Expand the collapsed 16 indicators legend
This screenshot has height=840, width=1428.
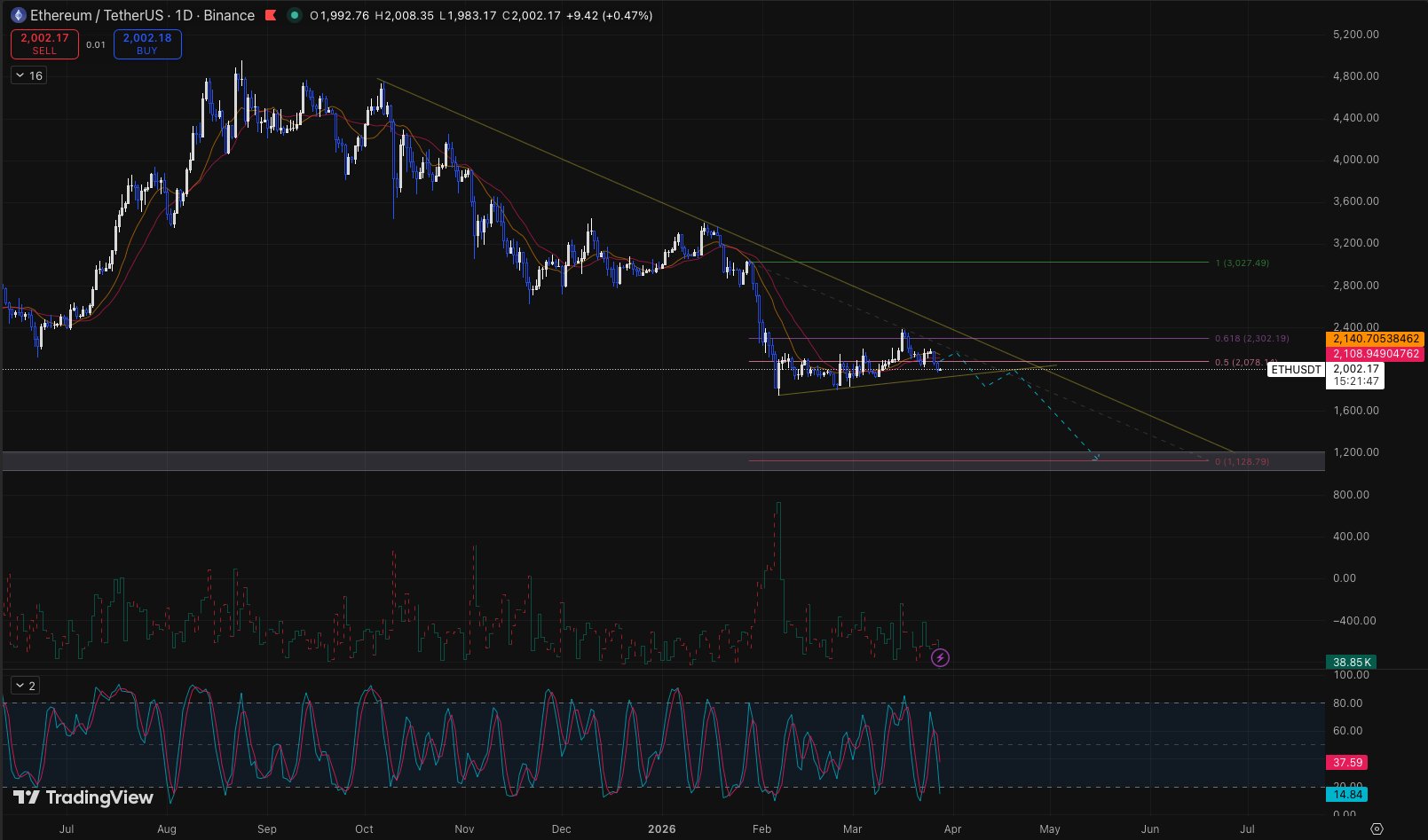click(28, 75)
